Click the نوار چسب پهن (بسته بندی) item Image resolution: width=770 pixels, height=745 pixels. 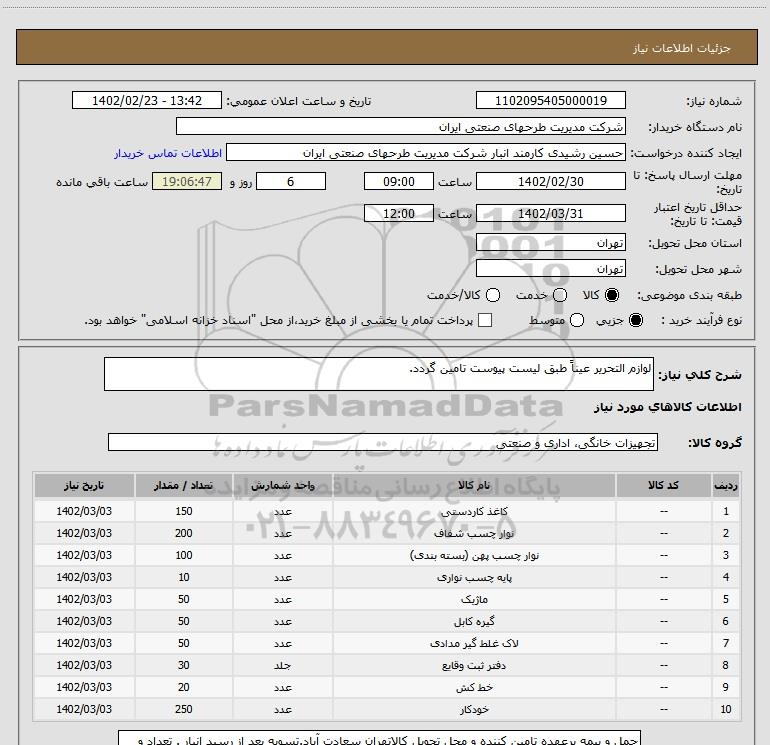(474, 555)
